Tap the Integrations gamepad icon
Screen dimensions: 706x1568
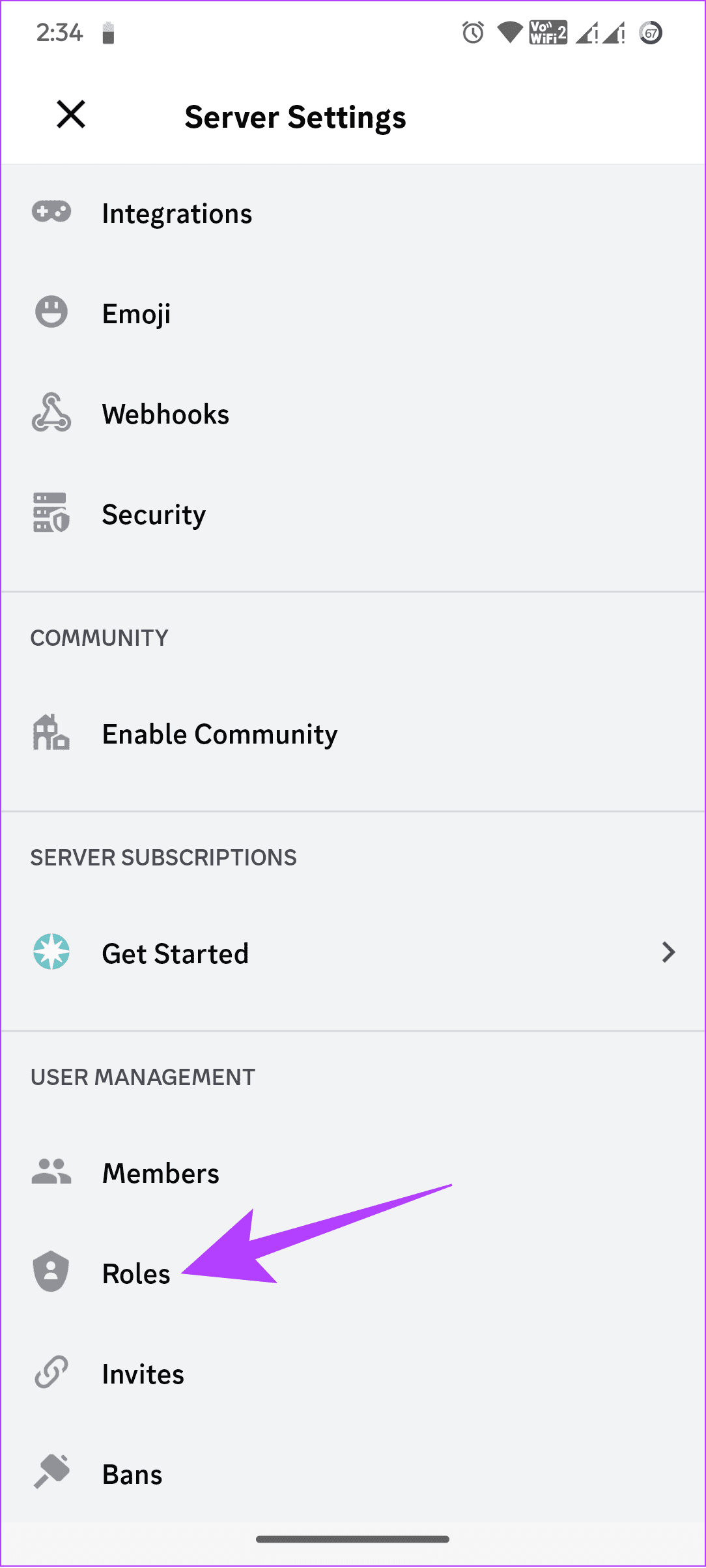[x=51, y=212]
